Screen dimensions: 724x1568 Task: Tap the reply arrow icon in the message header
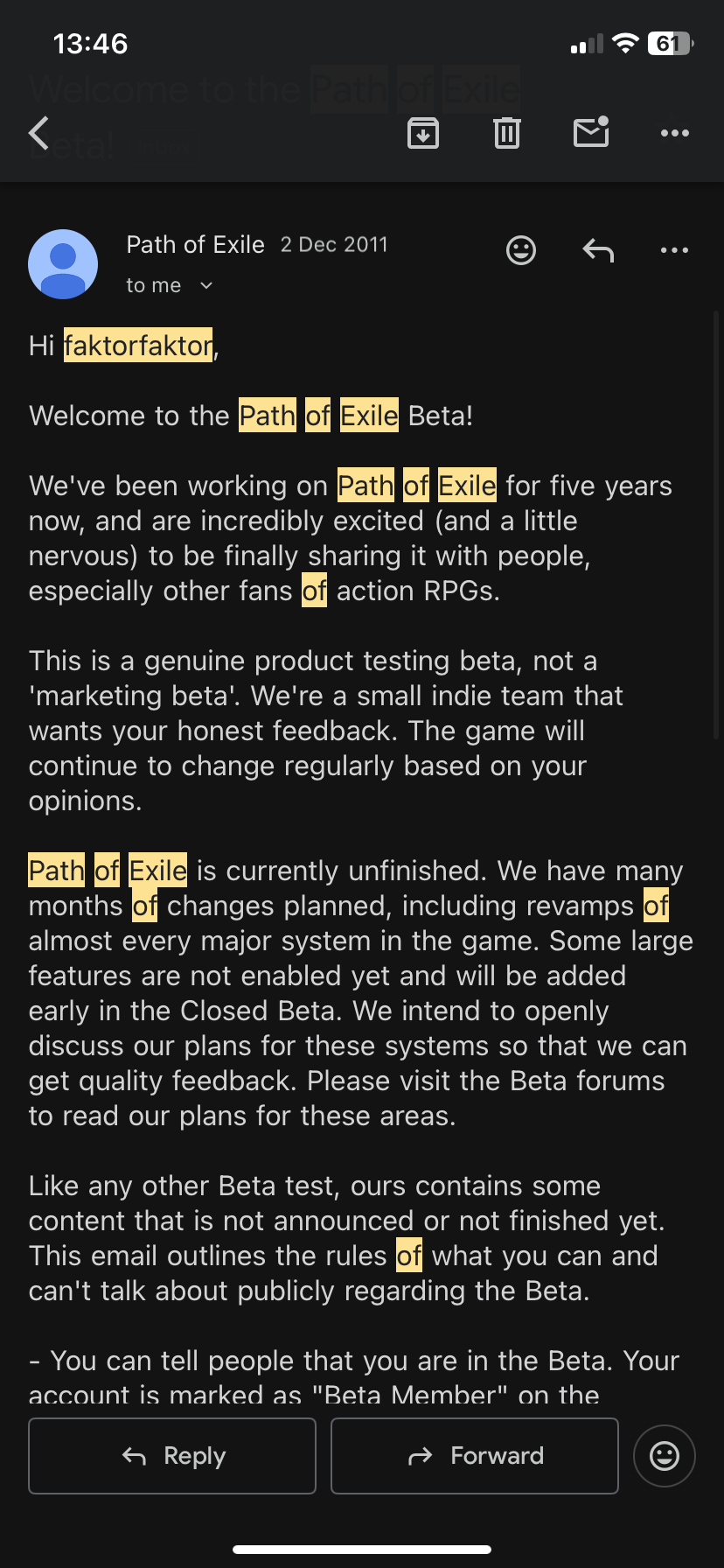(598, 251)
